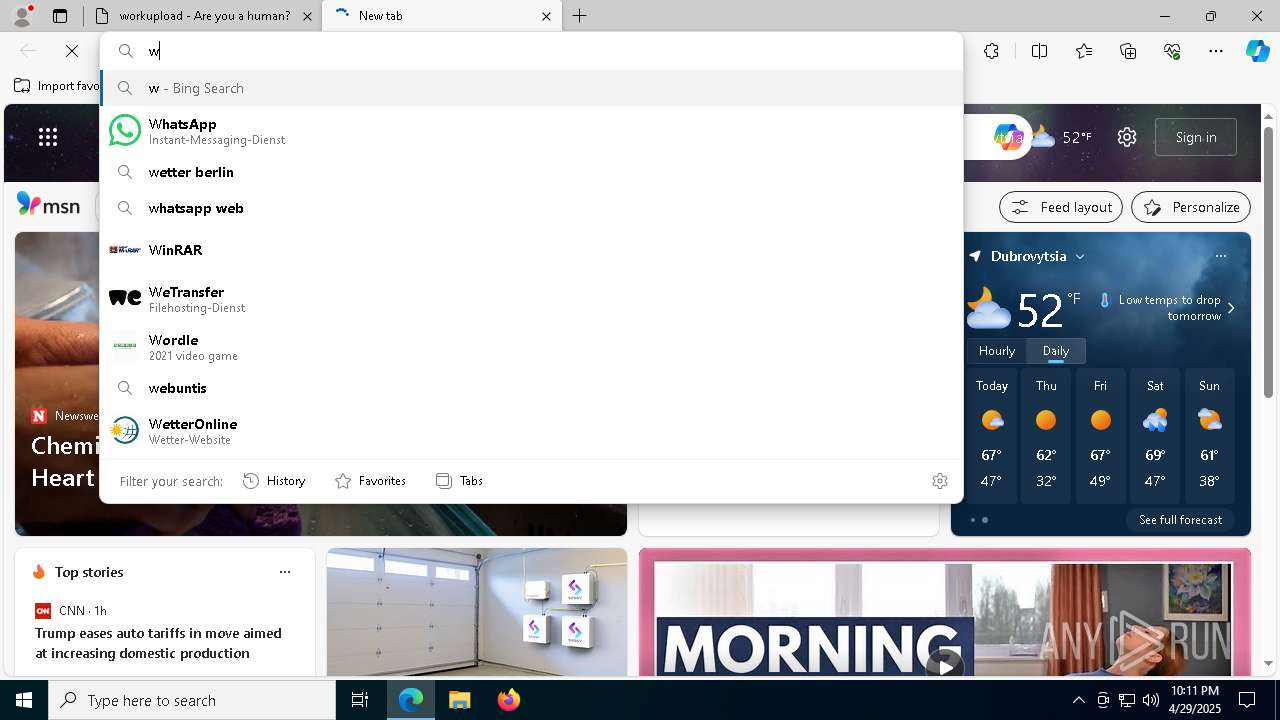
Task: Expand Dubrovytsia location dropdown
Action: tap(1080, 257)
